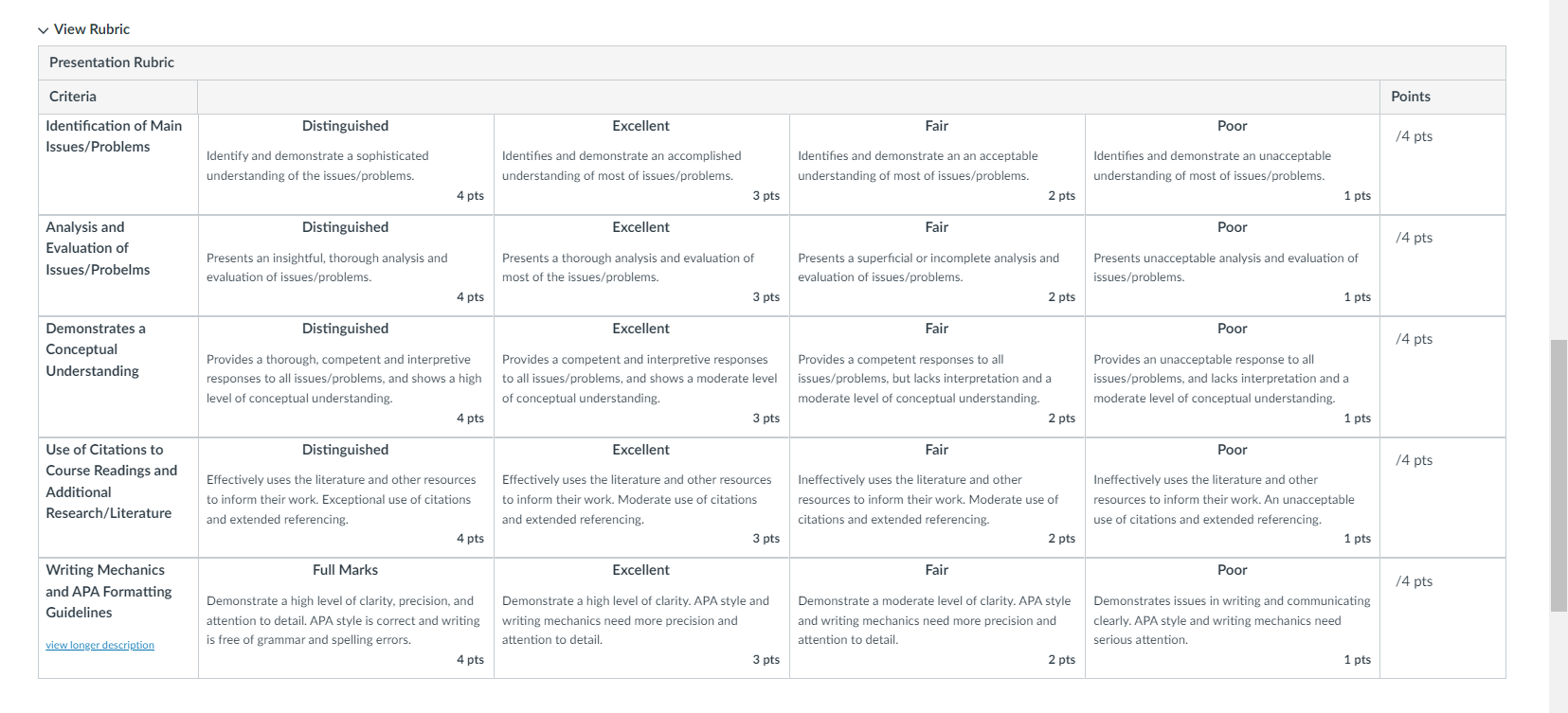
Task: Choose Poor rating for Analysis and Evaluation
Action: pos(1233,266)
